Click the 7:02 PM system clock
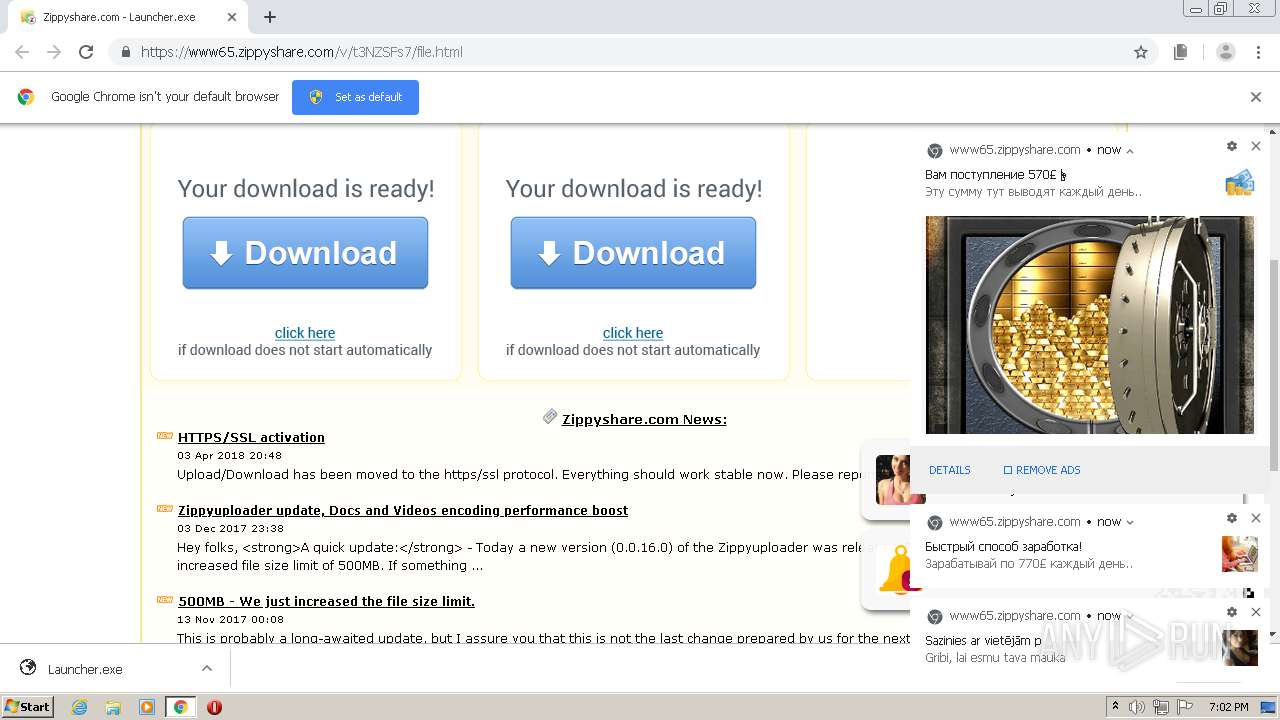 [1228, 707]
